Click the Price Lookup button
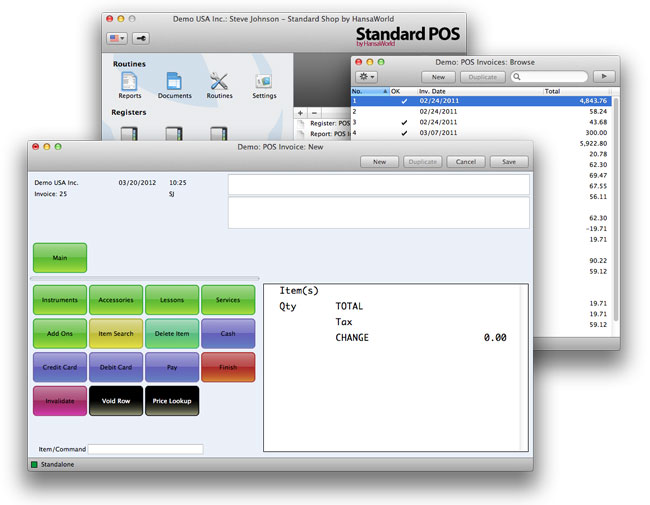Screen dimensions: 650x505 click(172, 401)
